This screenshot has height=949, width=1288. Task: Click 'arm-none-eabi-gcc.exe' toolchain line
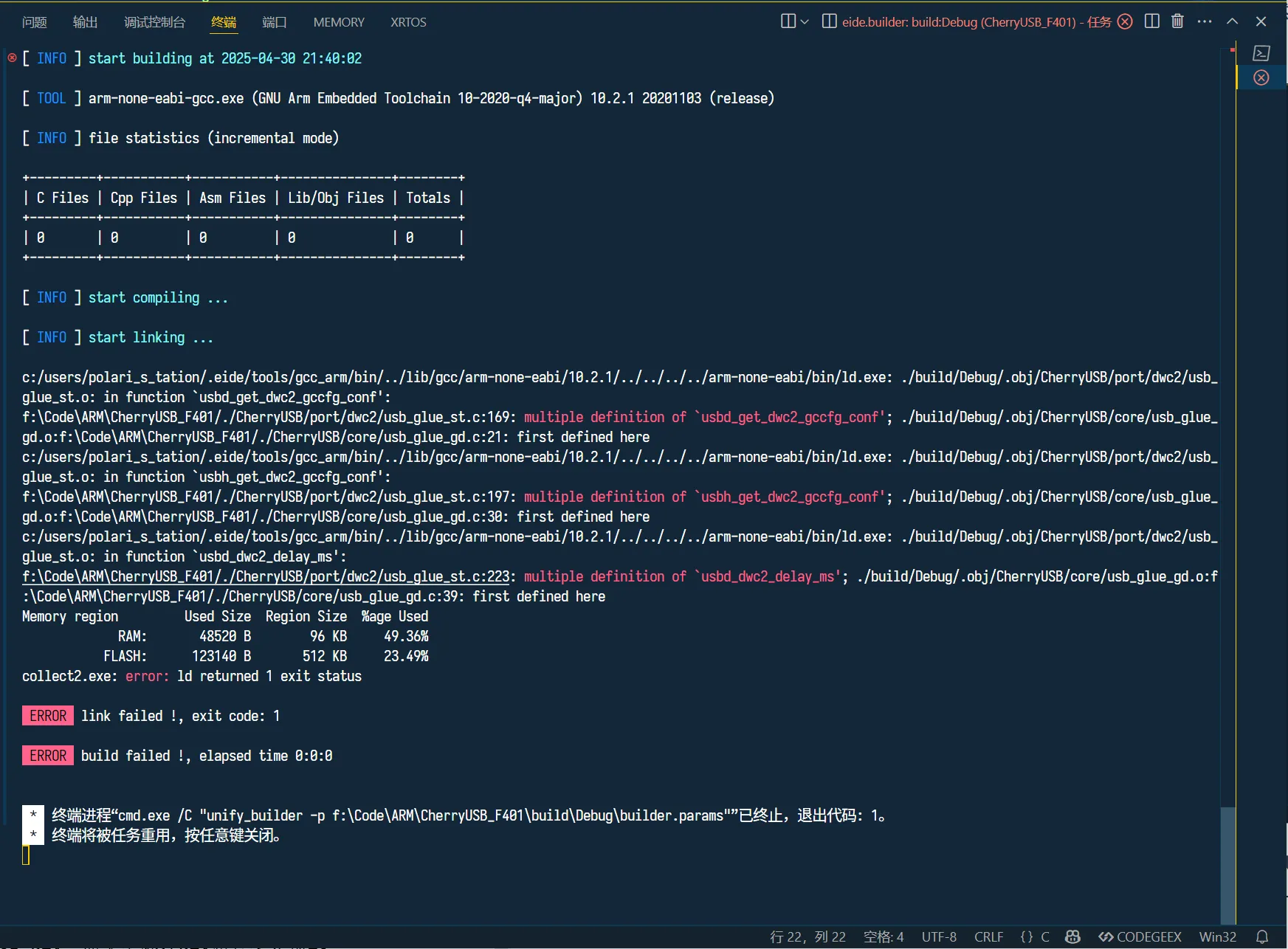(431, 98)
